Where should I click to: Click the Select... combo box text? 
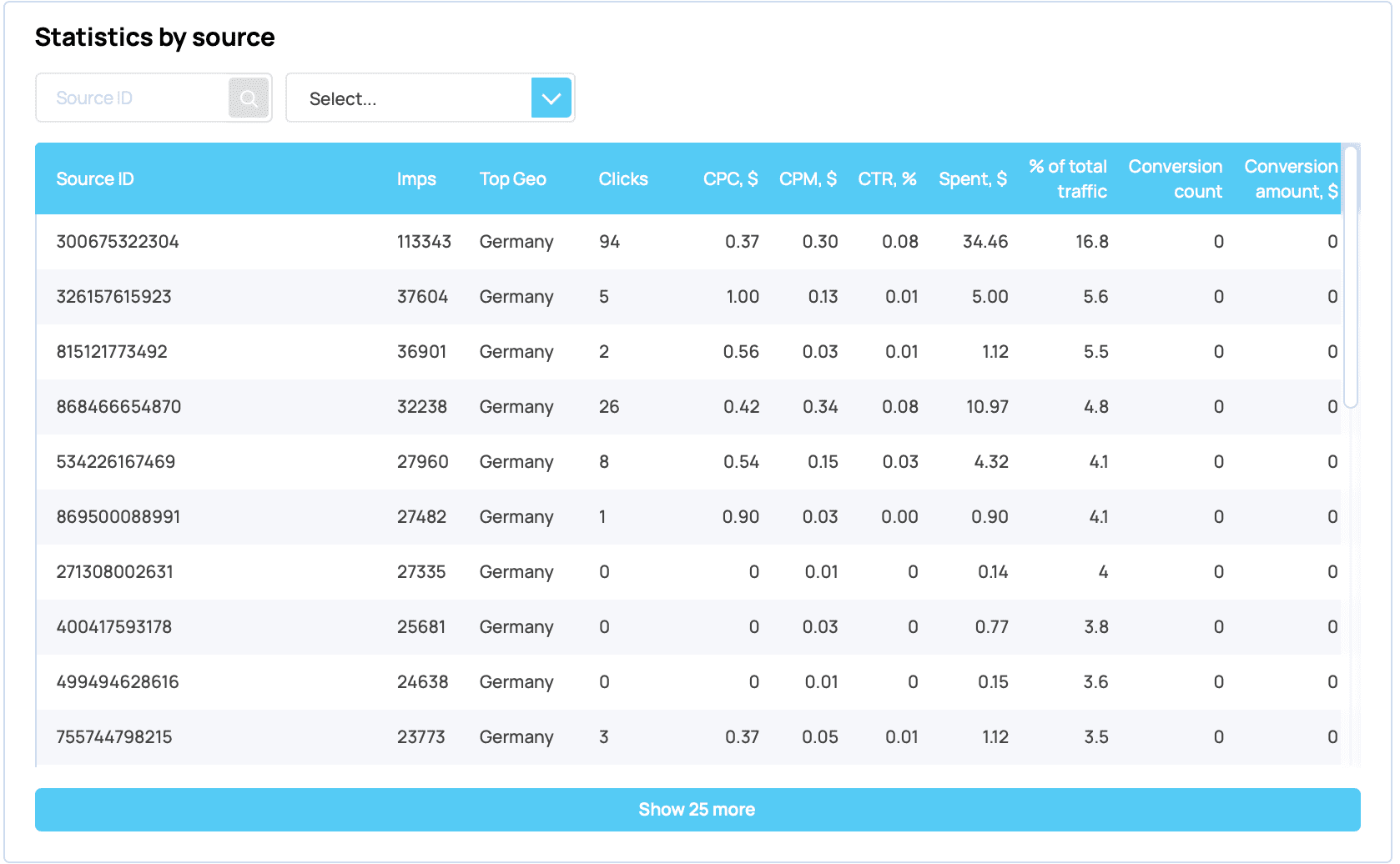343,99
